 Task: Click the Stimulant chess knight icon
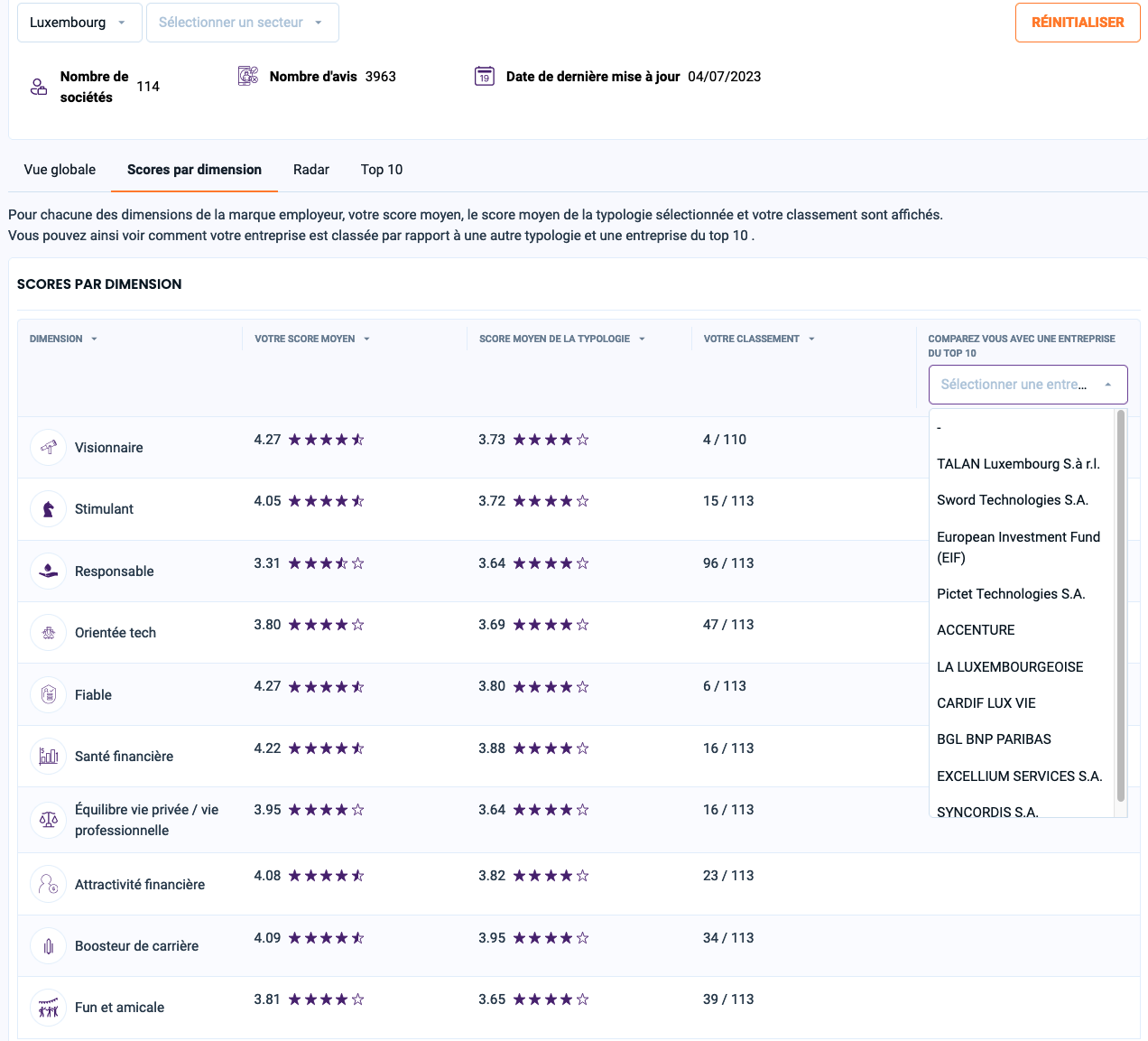coord(49,509)
